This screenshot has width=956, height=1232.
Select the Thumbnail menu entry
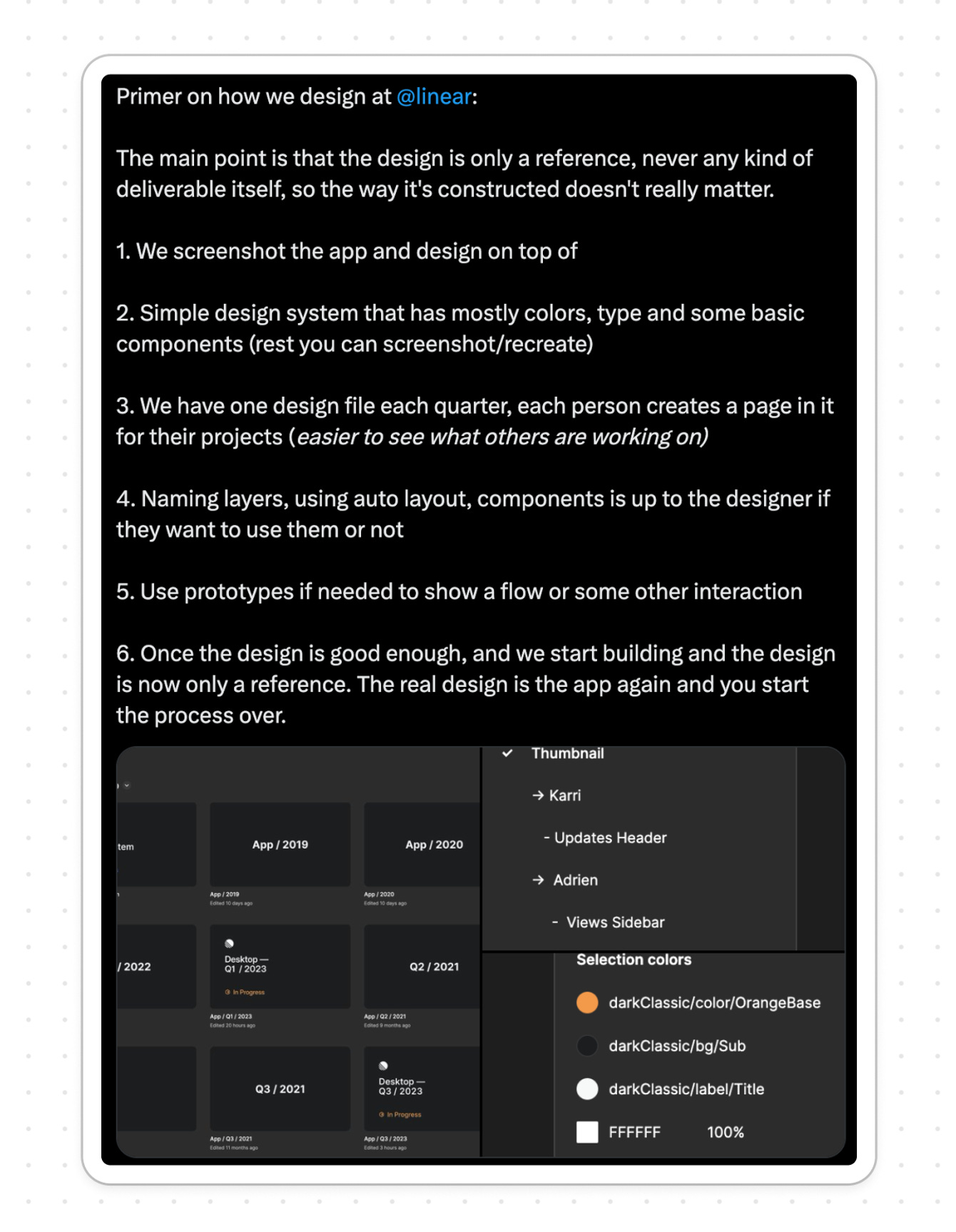coord(567,753)
